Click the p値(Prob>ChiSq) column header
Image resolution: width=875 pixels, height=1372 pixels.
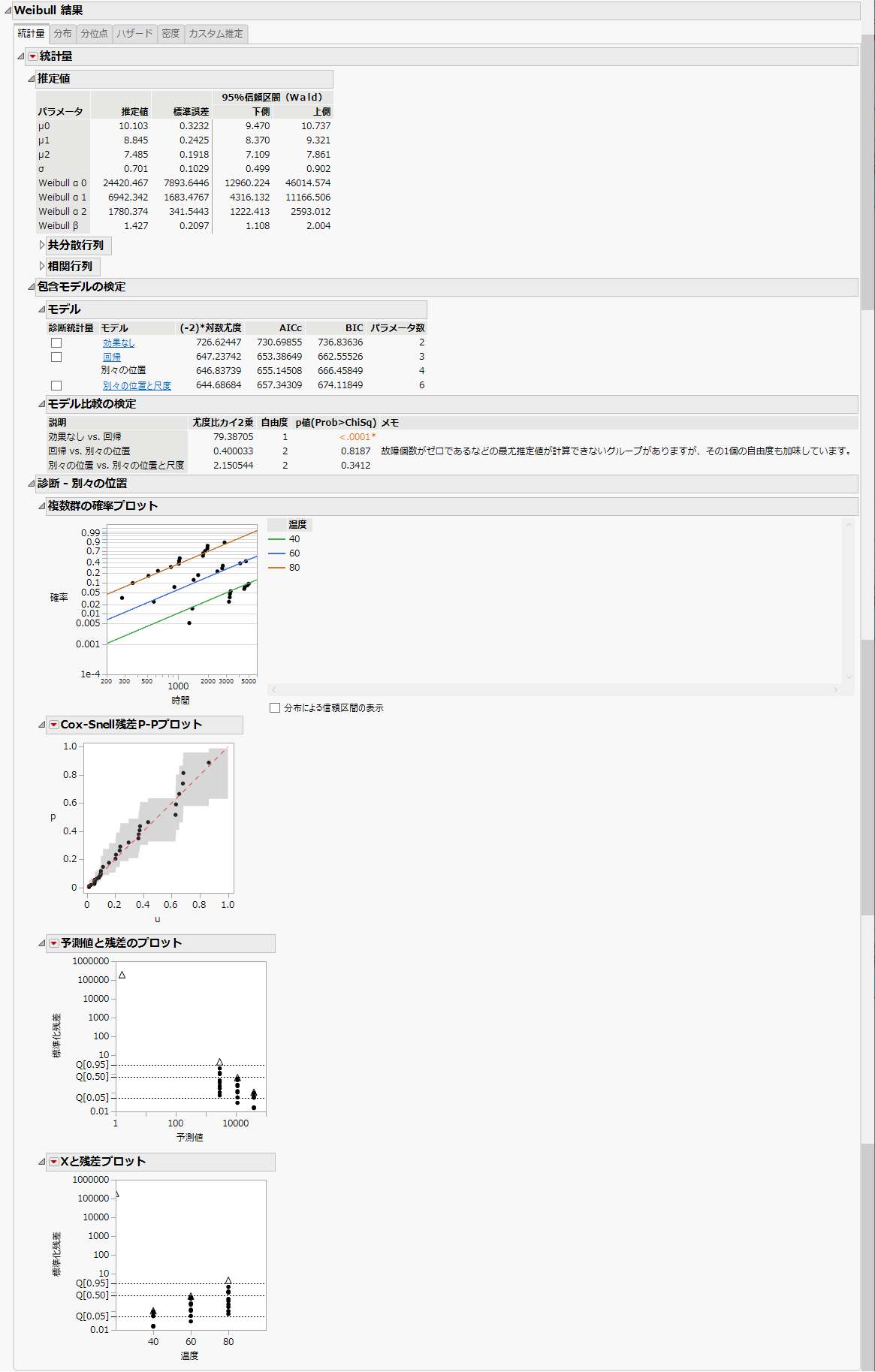click(336, 423)
